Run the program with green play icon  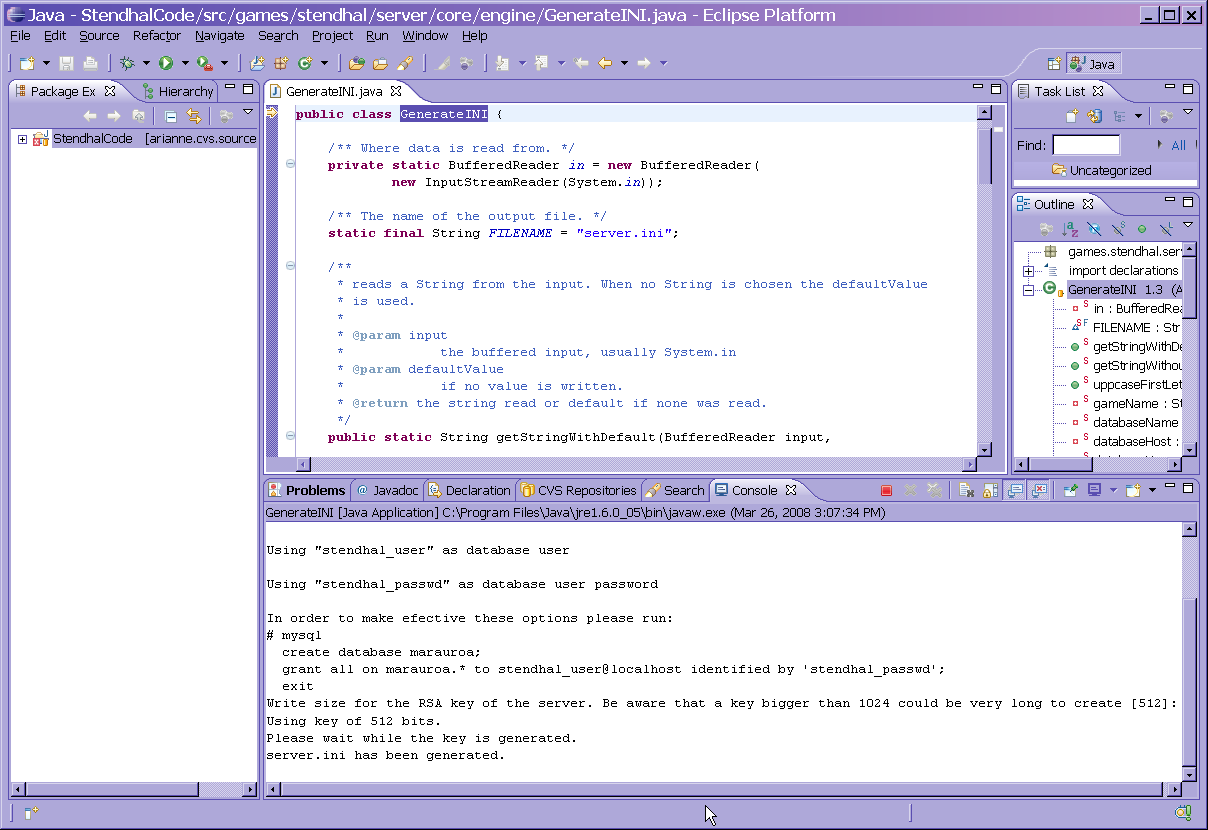pyautogui.click(x=166, y=63)
